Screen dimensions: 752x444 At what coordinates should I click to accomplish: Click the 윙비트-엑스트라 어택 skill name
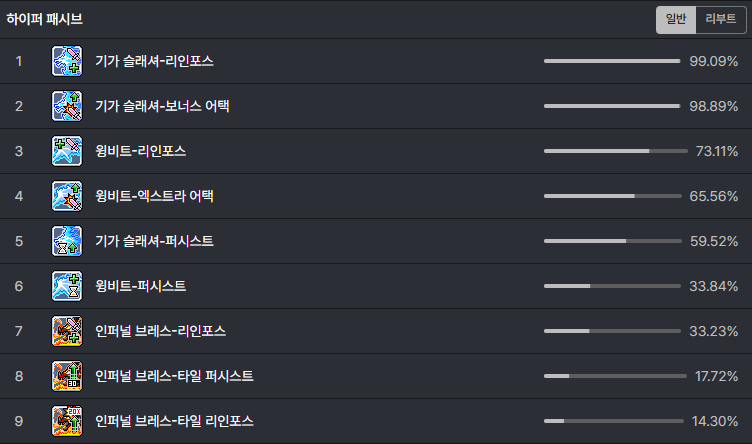point(154,196)
